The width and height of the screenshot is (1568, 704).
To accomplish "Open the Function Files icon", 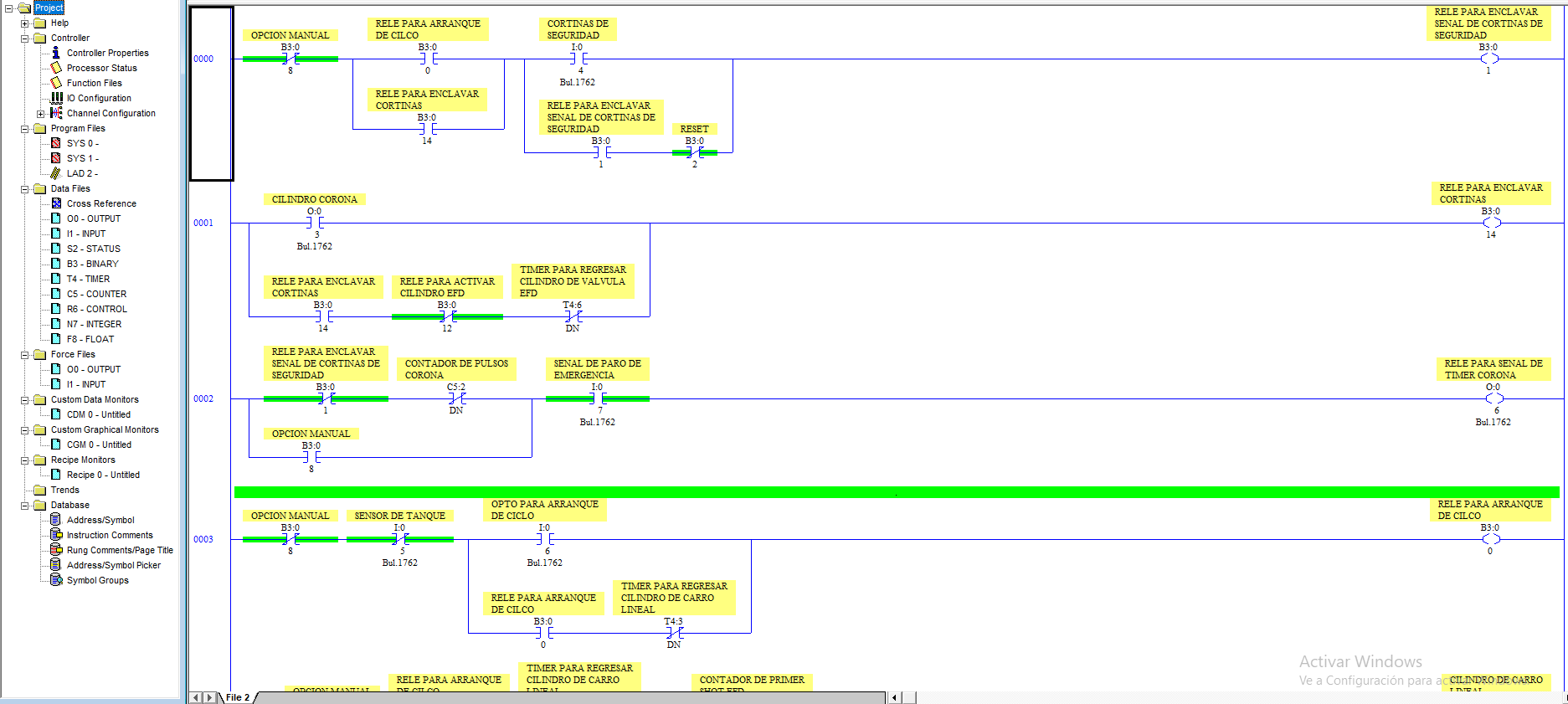I will point(56,83).
